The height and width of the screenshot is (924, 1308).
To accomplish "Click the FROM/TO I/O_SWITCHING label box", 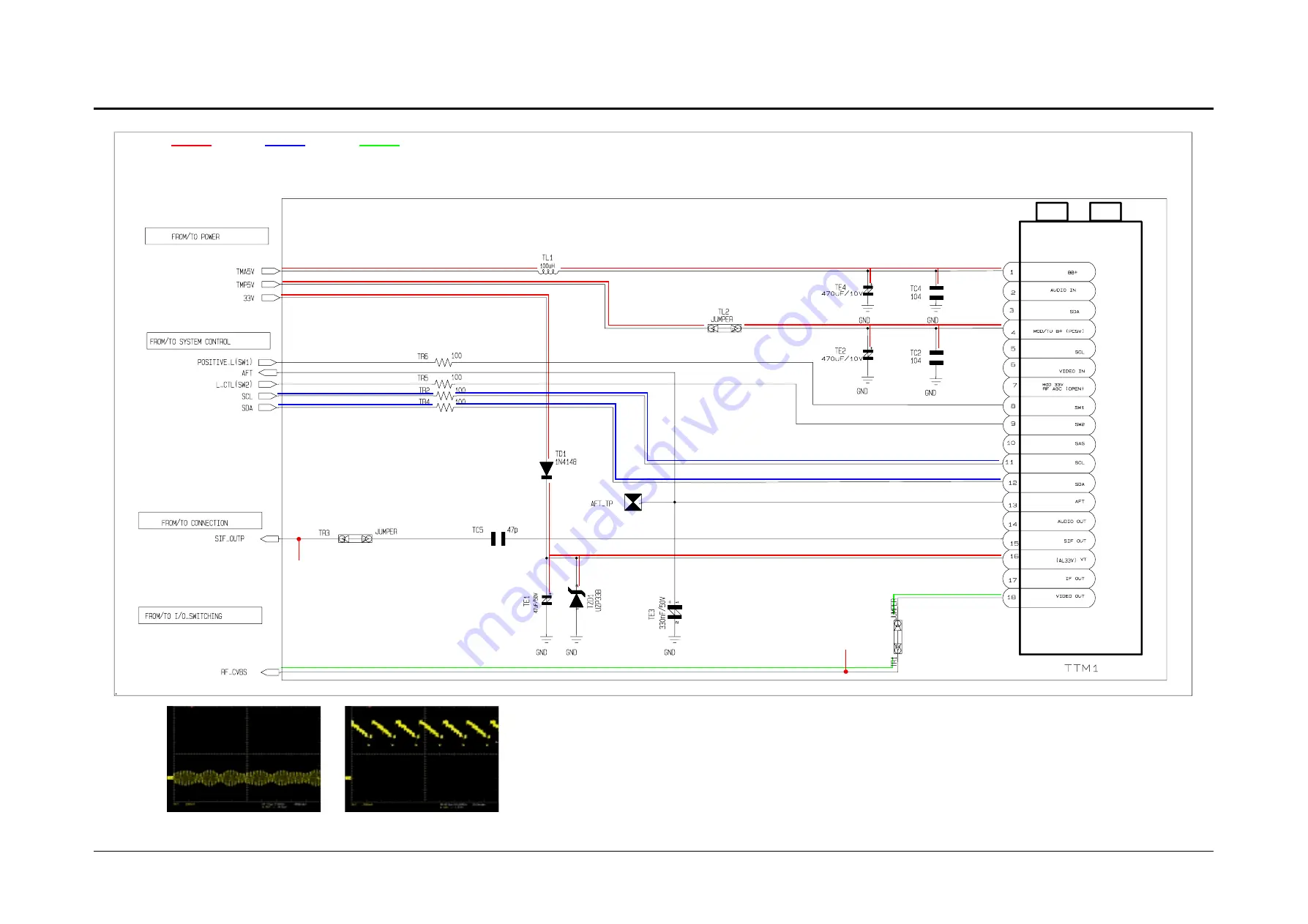I will pos(200,615).
